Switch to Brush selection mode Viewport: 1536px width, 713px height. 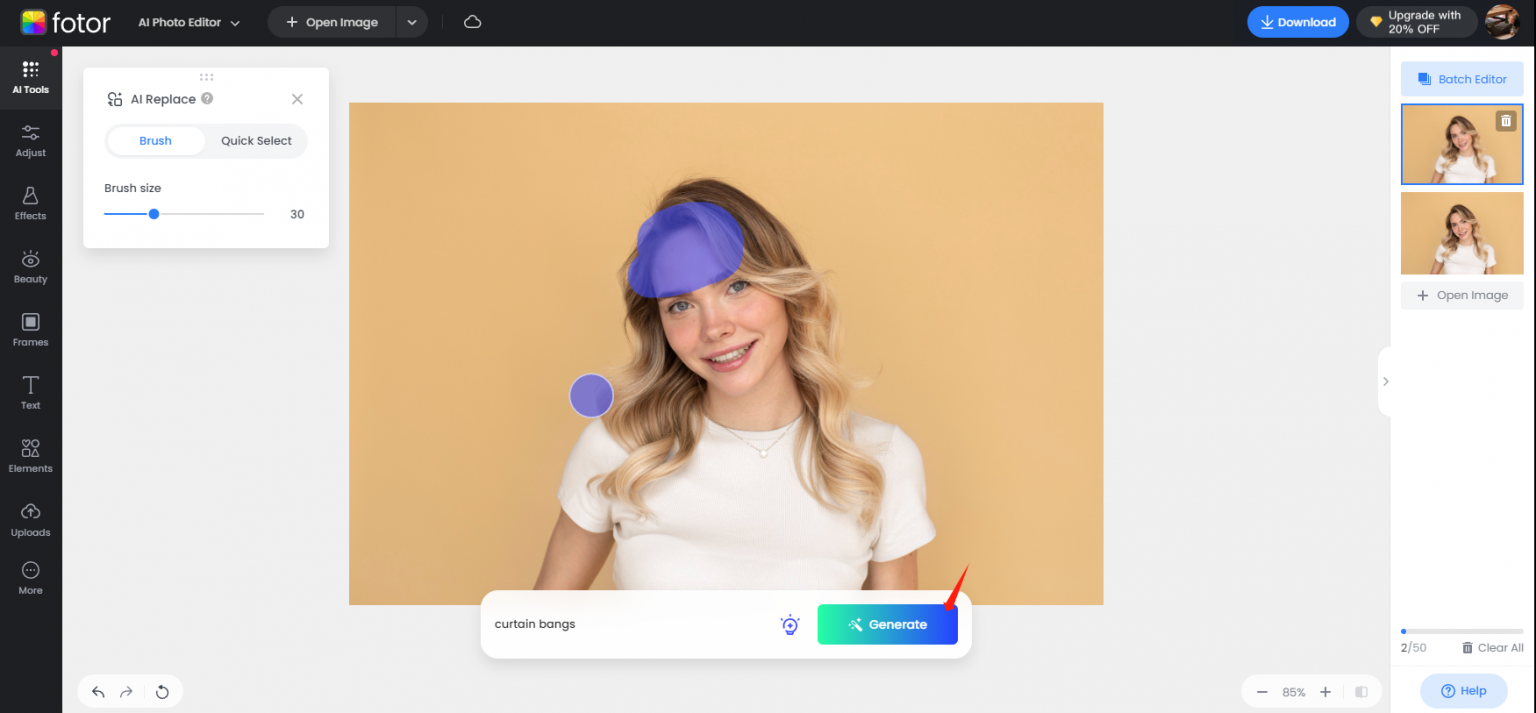pyautogui.click(x=155, y=141)
